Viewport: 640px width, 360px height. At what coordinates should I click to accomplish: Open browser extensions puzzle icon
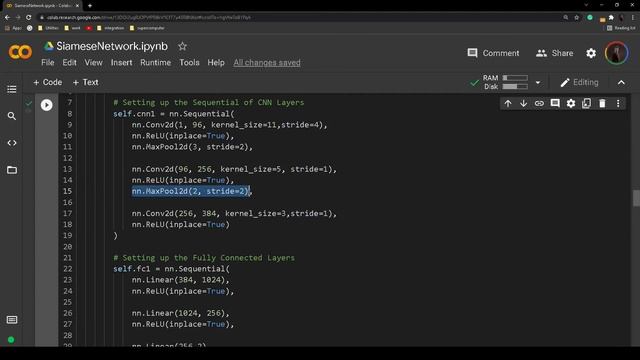point(611,18)
